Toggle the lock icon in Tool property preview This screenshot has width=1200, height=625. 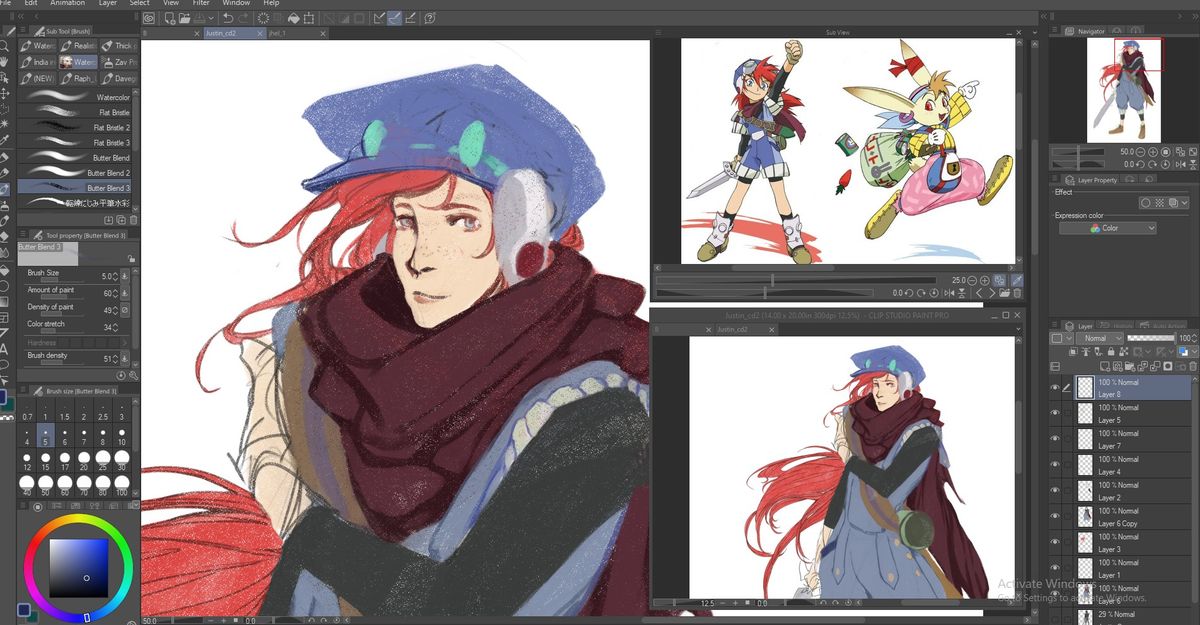tap(131, 259)
